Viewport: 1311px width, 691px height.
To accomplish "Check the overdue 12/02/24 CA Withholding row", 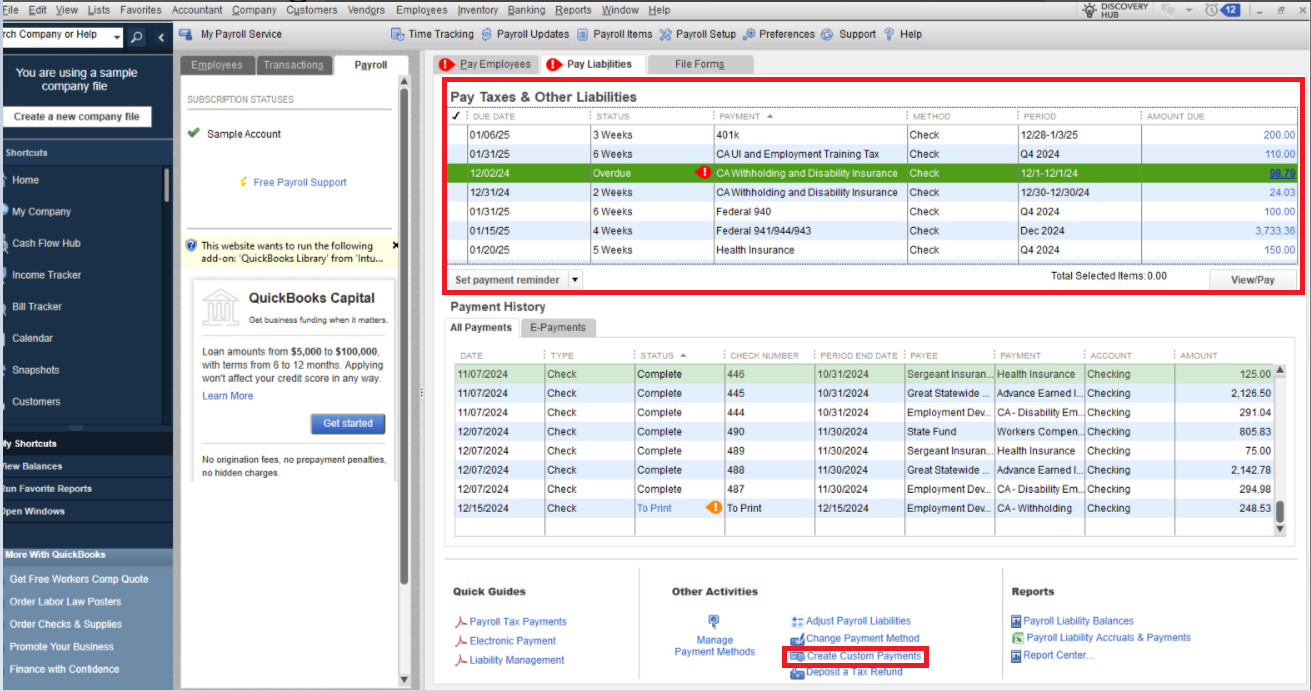I will click(x=457, y=173).
